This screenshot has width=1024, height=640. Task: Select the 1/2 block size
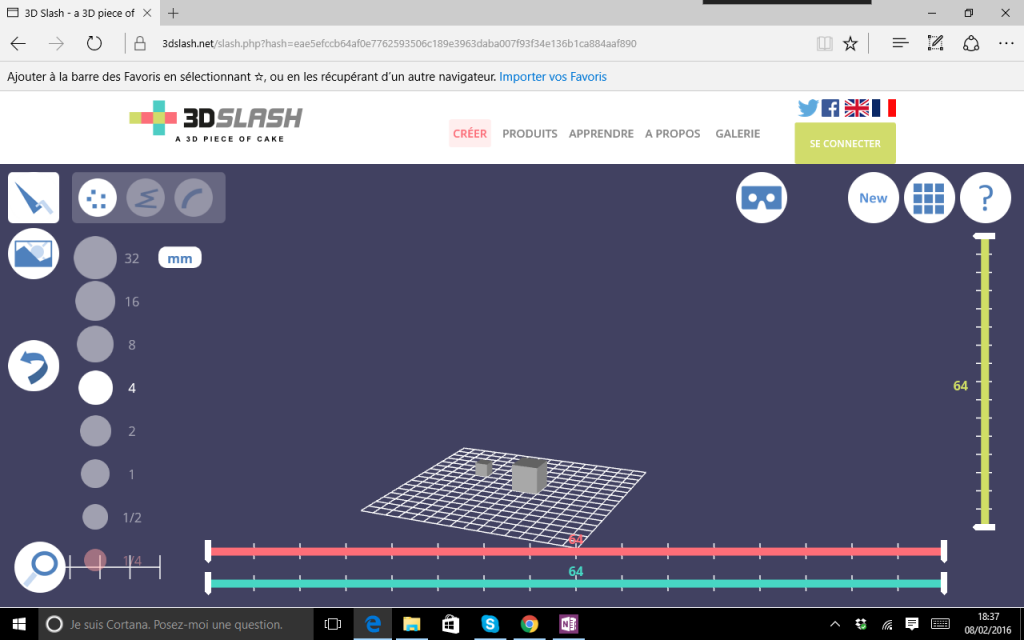pos(95,517)
